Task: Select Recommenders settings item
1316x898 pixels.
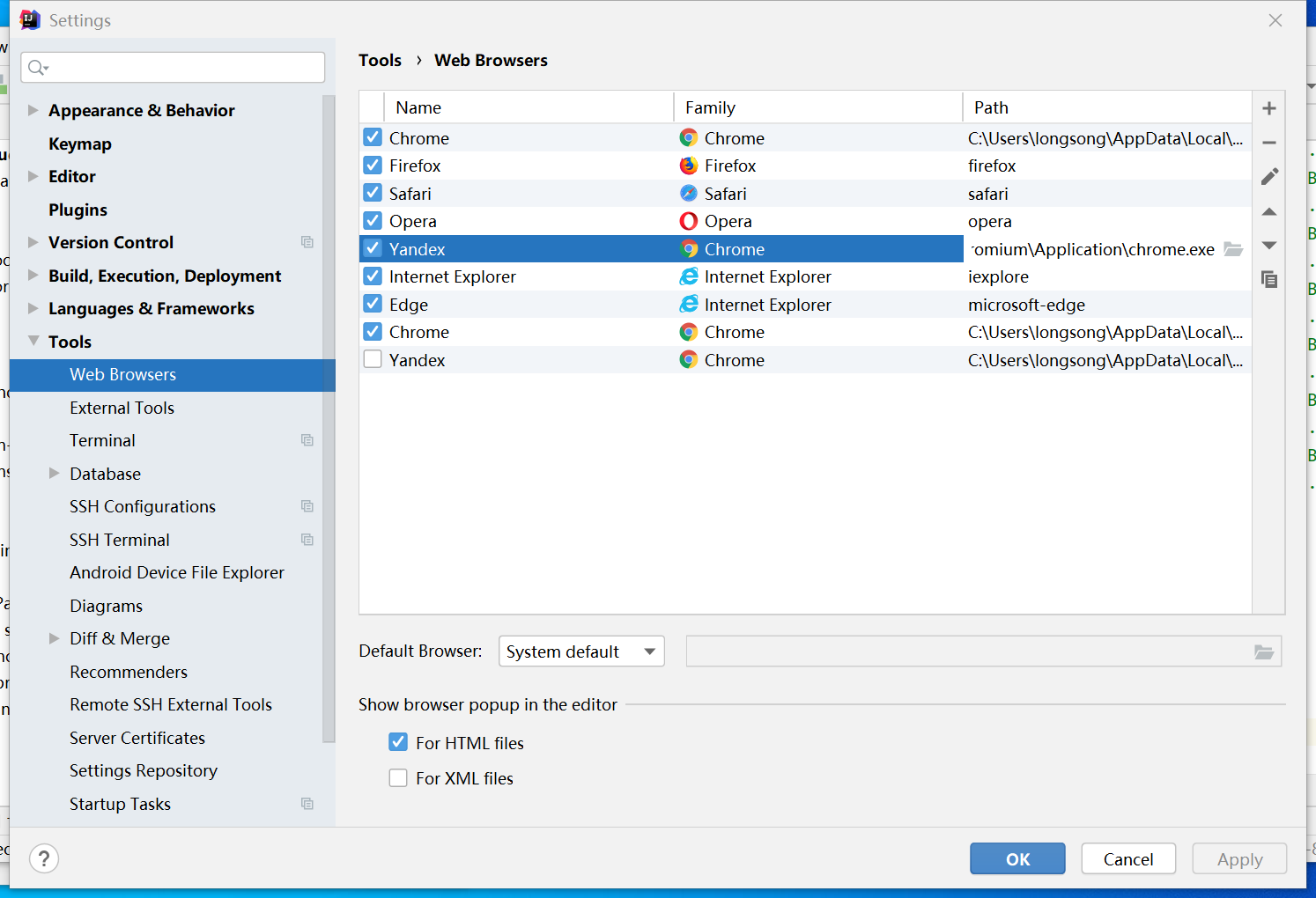Action: [129, 672]
